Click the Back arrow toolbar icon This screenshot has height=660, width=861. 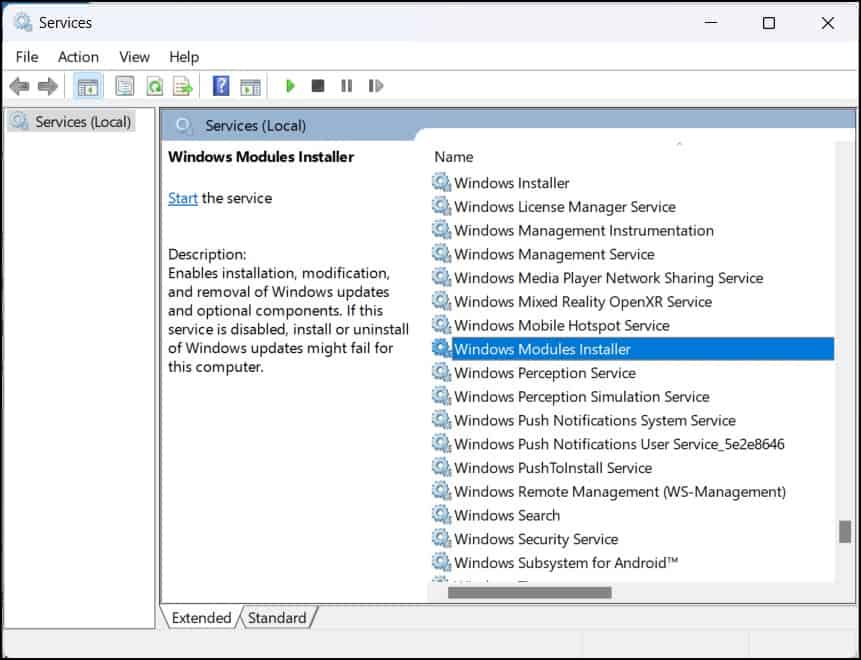(19, 86)
